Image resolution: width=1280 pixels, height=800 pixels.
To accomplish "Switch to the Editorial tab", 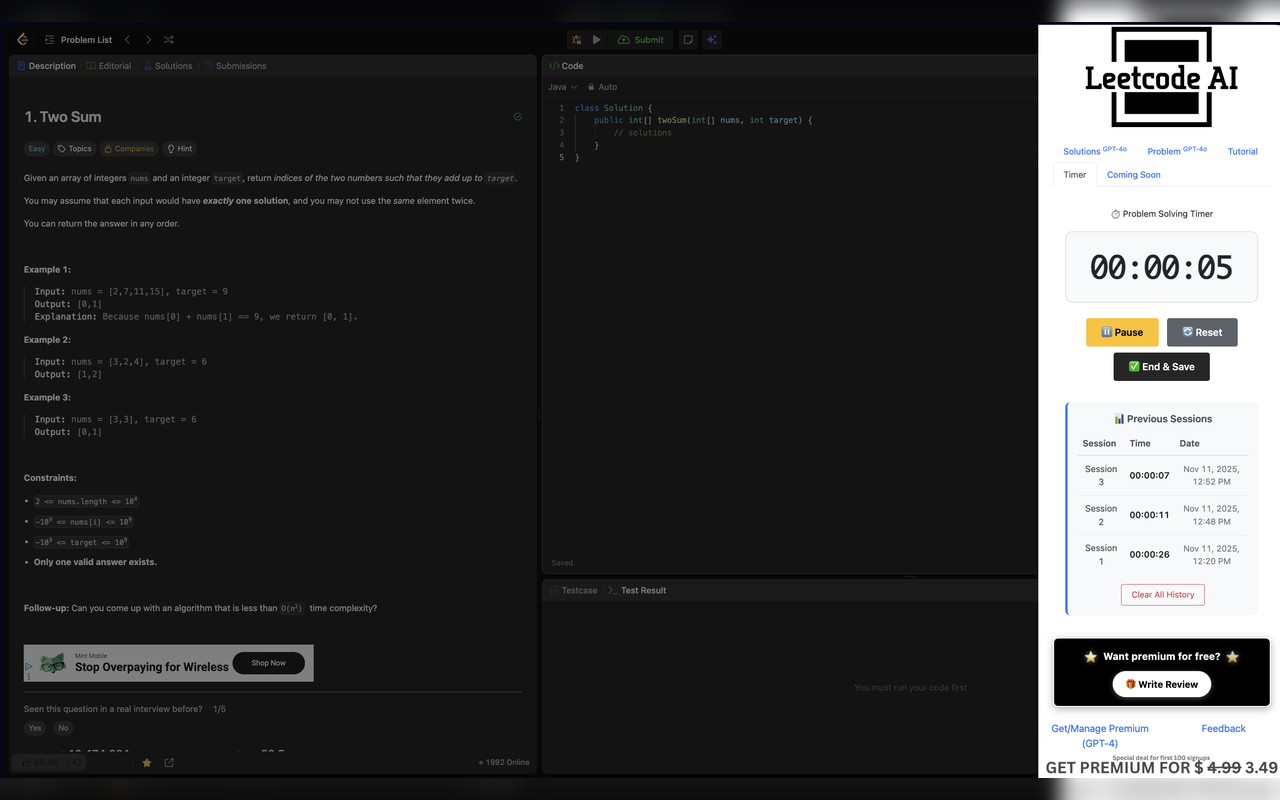I will [x=108, y=66].
